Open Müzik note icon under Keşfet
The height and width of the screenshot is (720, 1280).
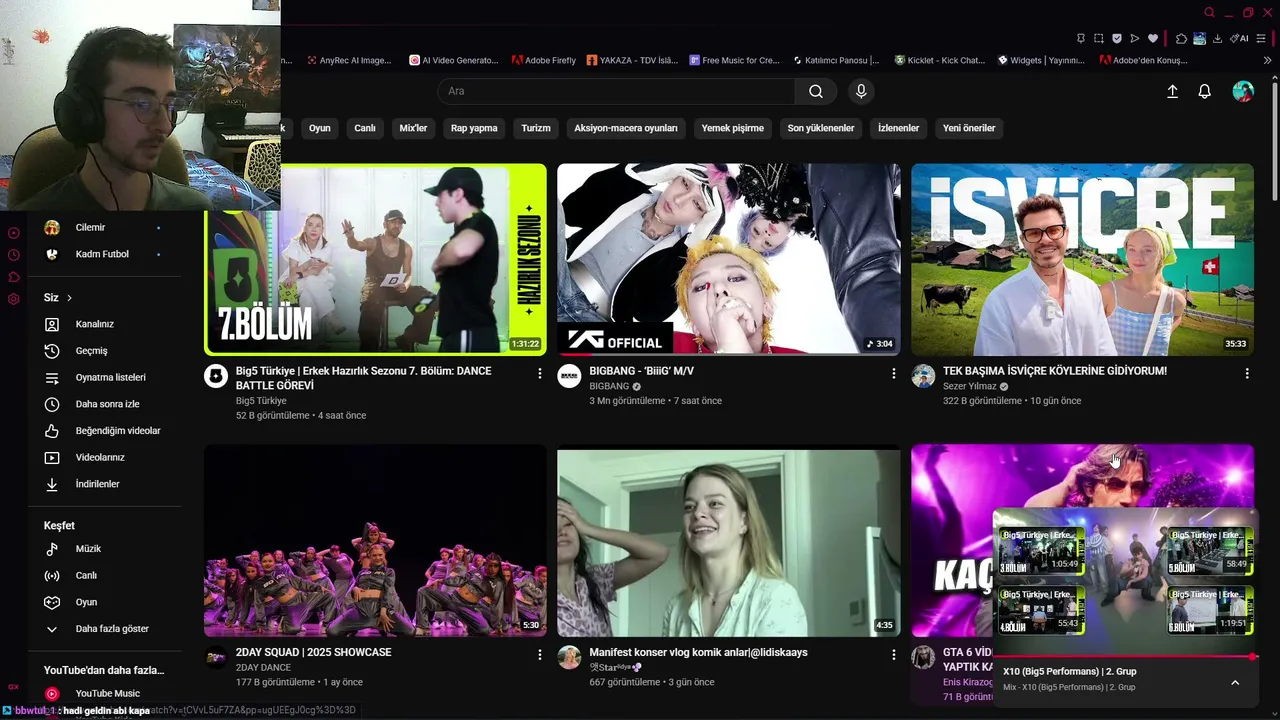point(52,549)
